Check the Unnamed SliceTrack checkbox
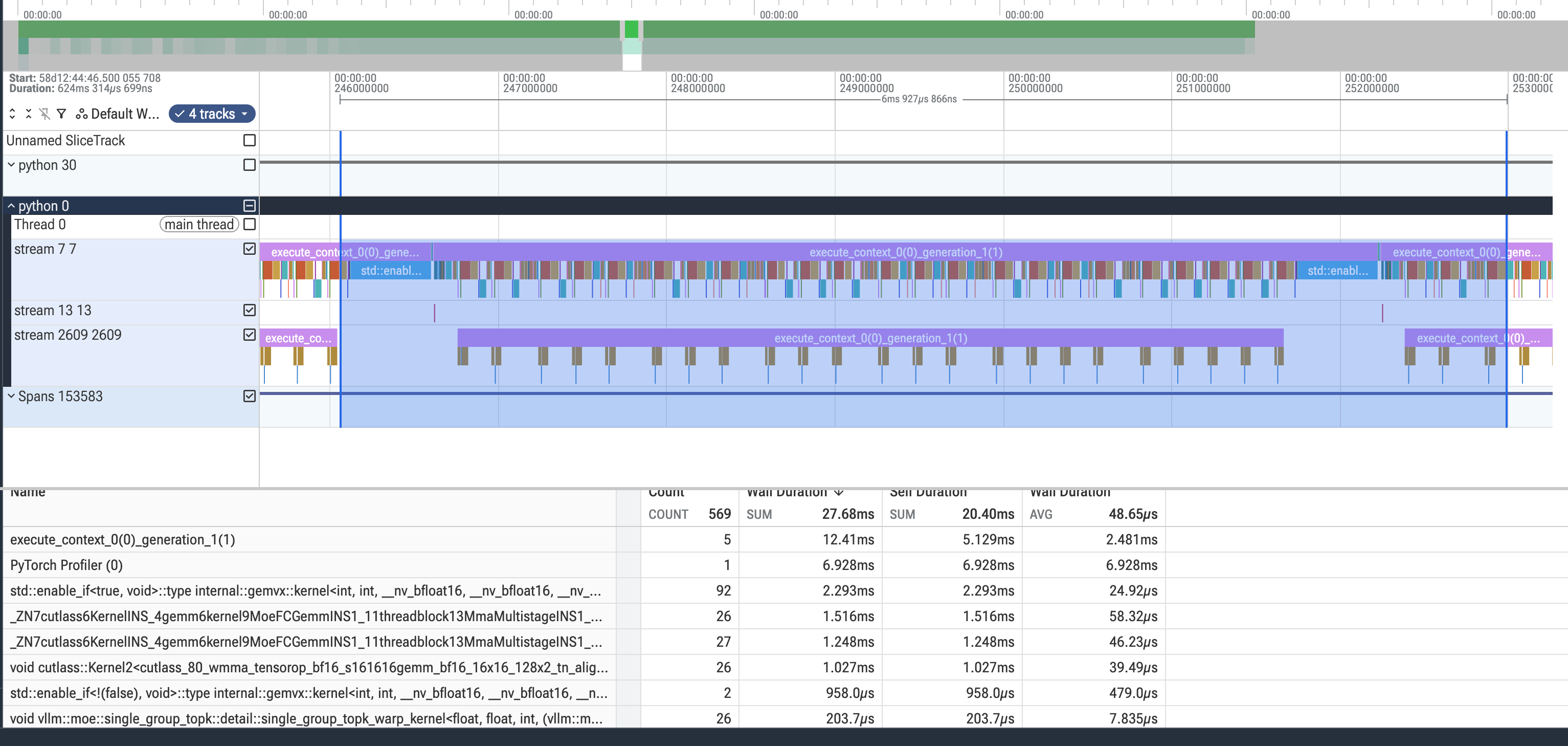 pyautogui.click(x=249, y=141)
